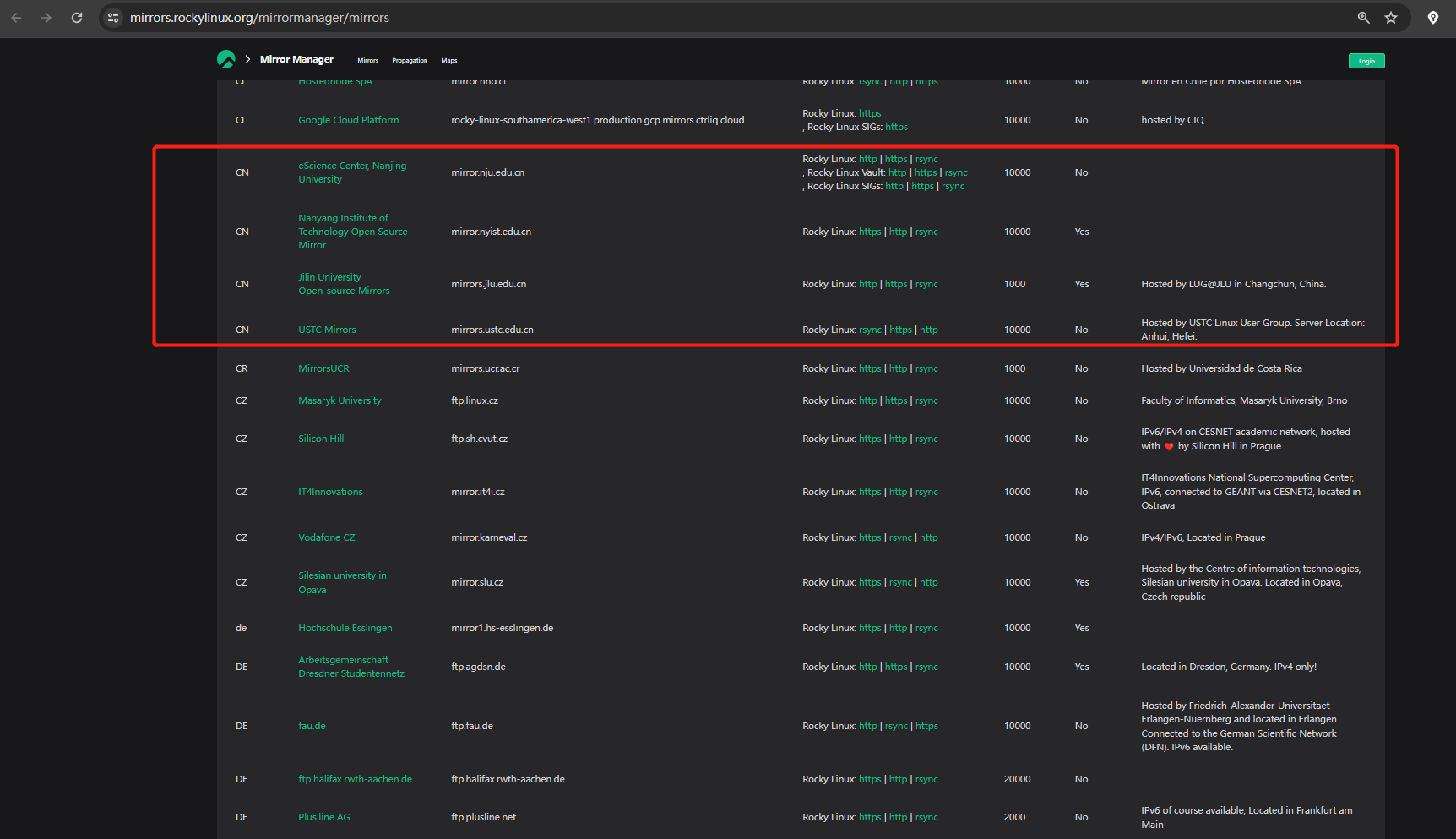
Task: Open site information icon in the address bar
Action: pos(113,18)
